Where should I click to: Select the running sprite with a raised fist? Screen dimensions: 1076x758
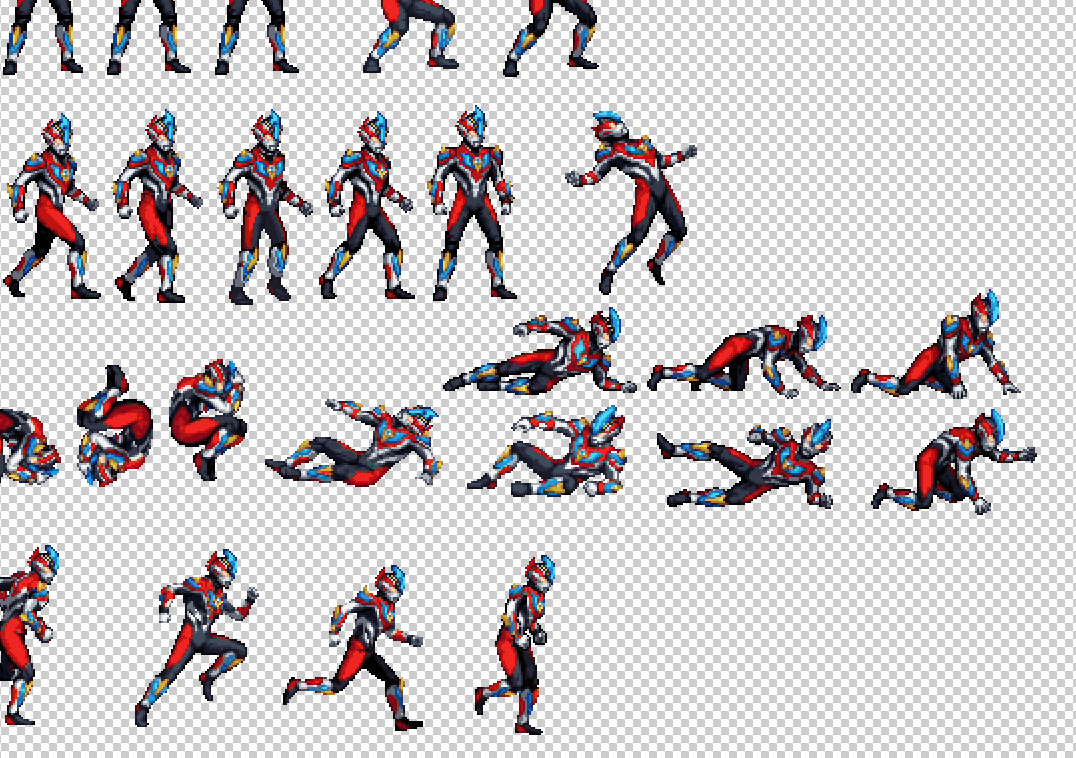point(196,637)
